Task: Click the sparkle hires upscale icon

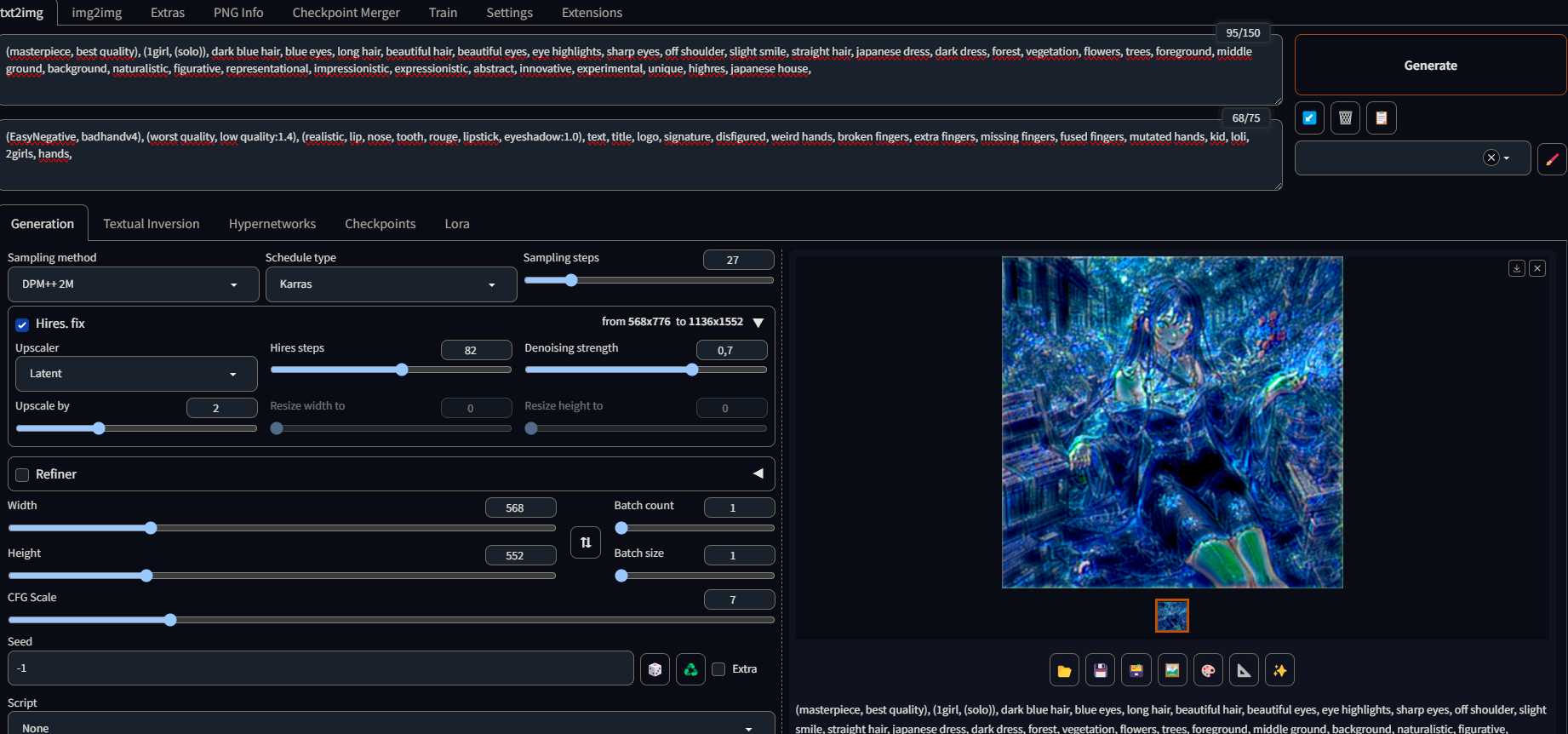Action: click(x=1279, y=670)
